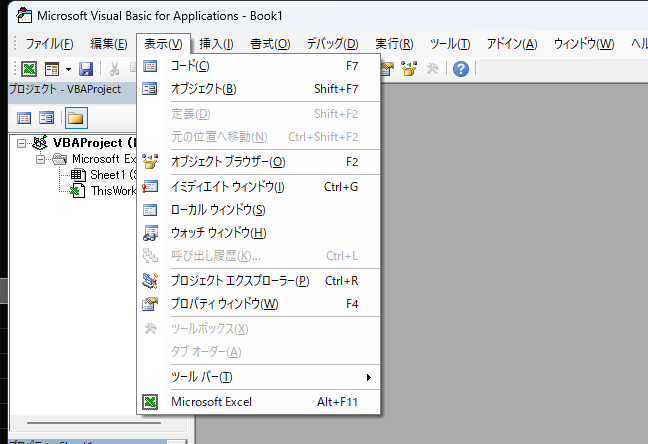This screenshot has width=648, height=444.
Task: Choose イミディエイト ウィンドウ(I) menu entry
Action: pyautogui.click(x=259, y=187)
